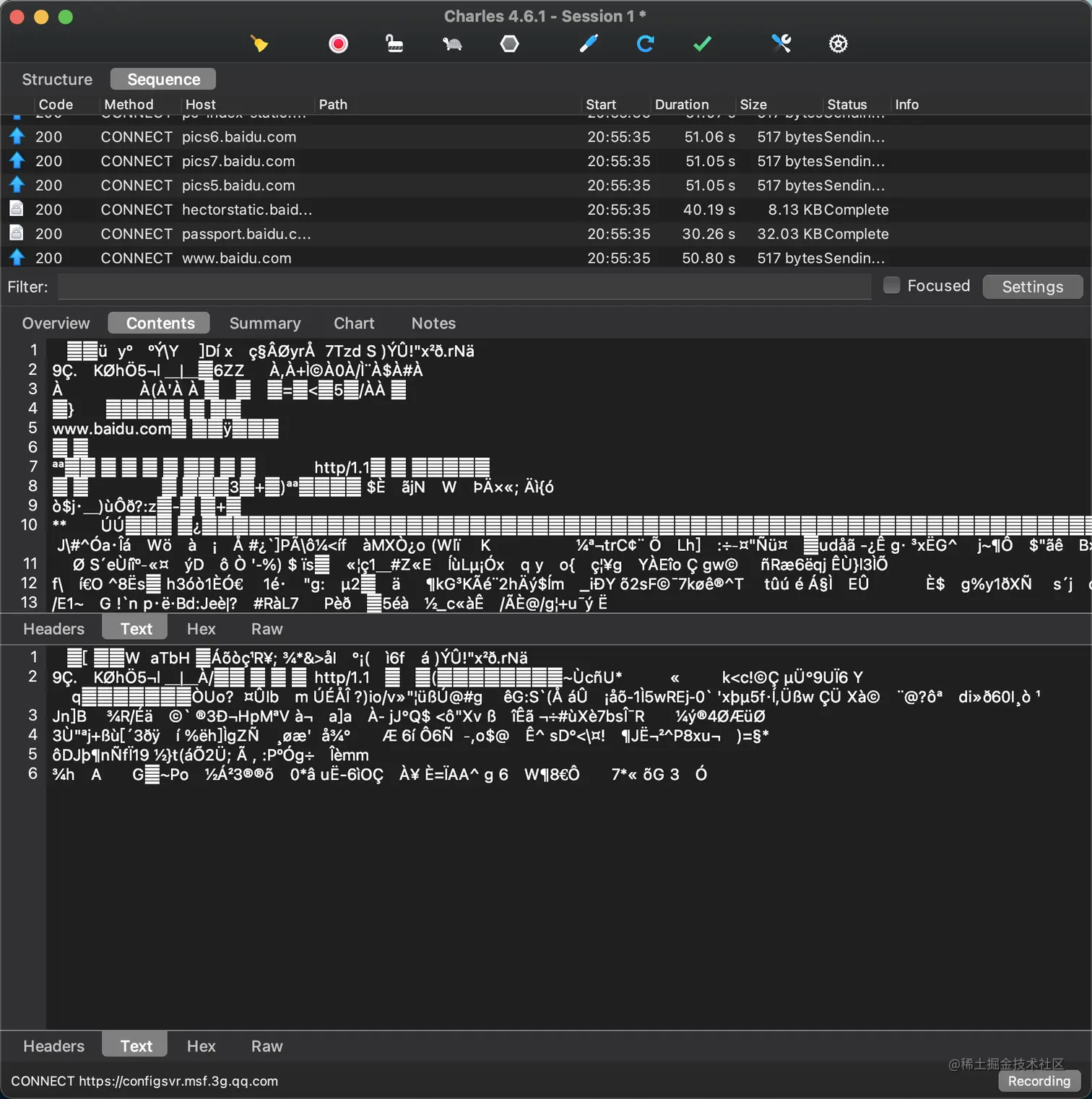Click the 32.03 KB size cell

click(x=790, y=234)
